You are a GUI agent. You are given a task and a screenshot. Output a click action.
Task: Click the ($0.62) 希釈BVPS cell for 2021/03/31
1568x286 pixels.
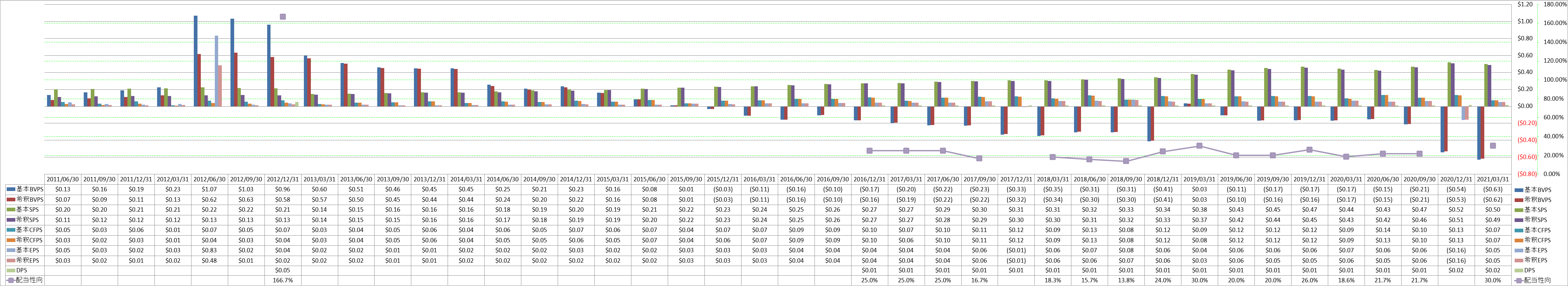[x=1493, y=200]
